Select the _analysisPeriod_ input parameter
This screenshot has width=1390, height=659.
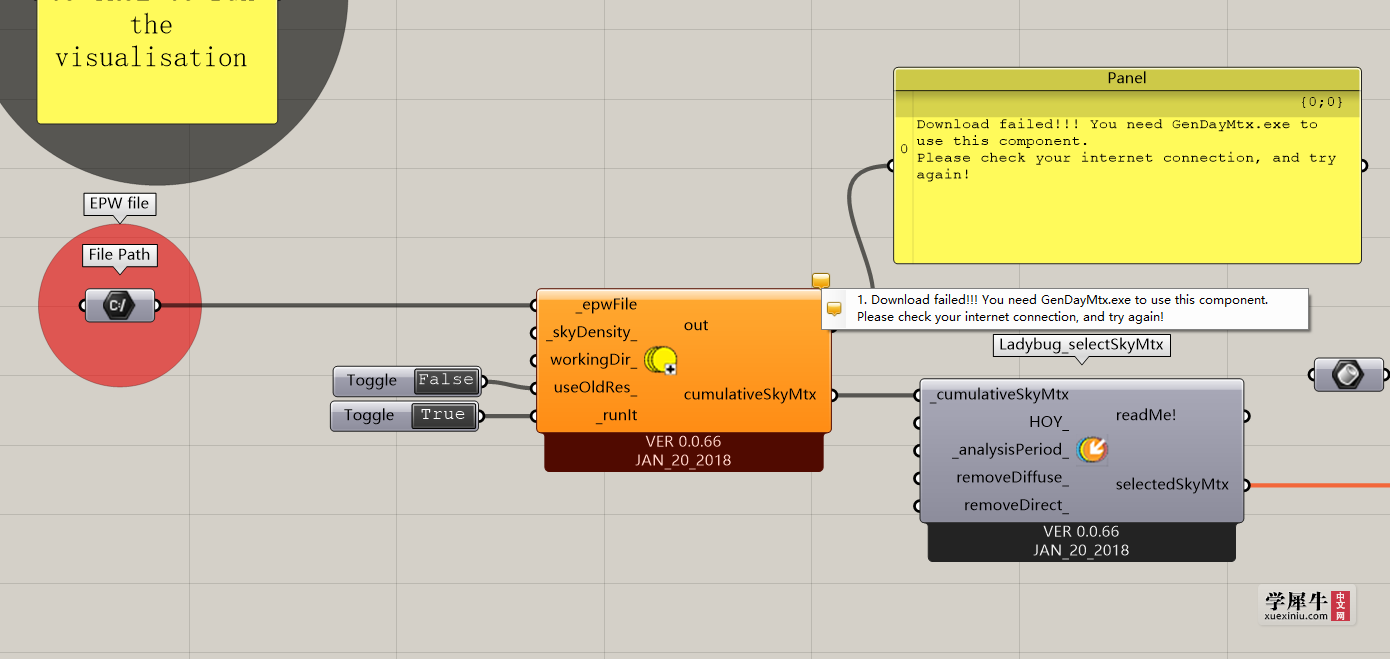coord(1010,450)
